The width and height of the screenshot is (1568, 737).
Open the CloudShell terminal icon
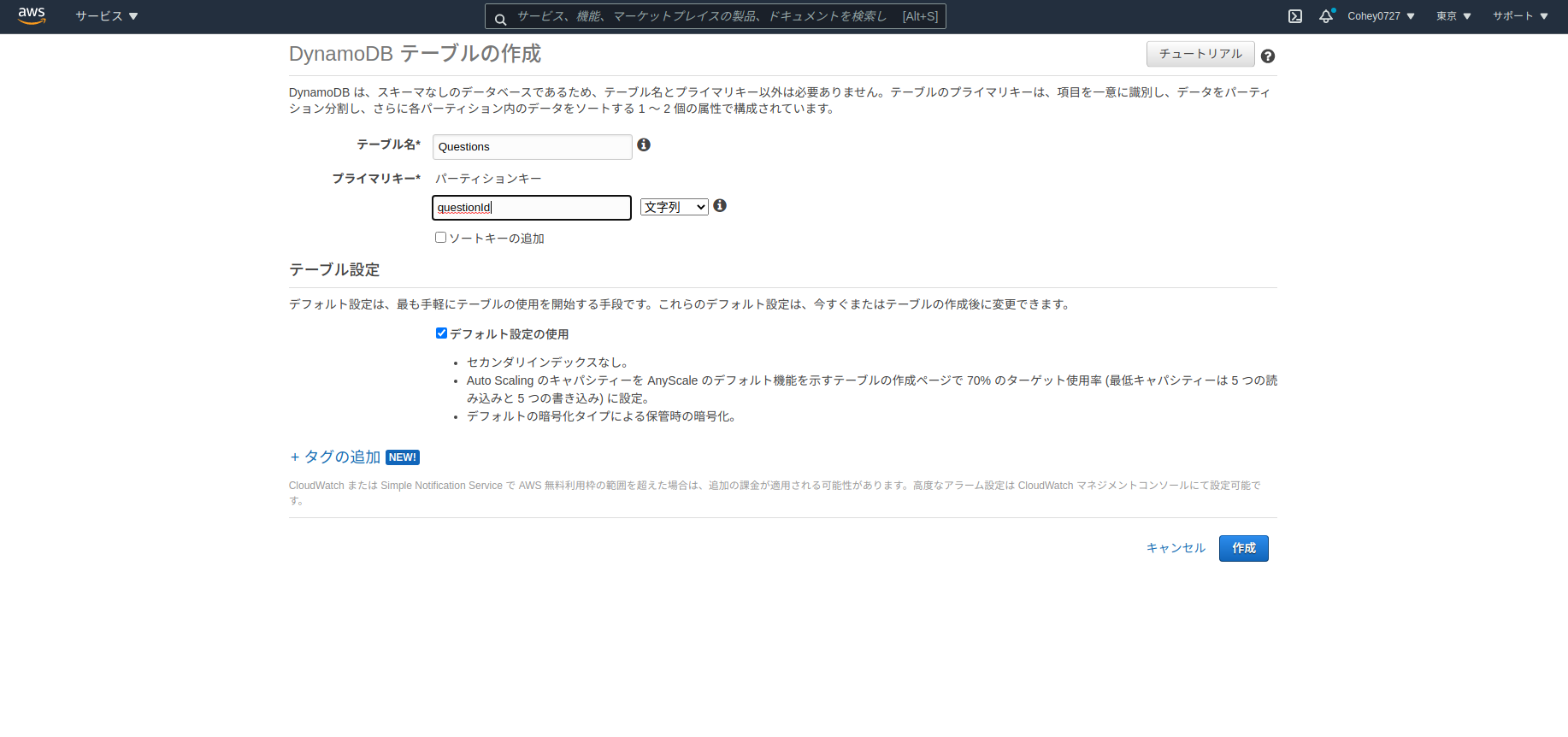(x=1295, y=16)
